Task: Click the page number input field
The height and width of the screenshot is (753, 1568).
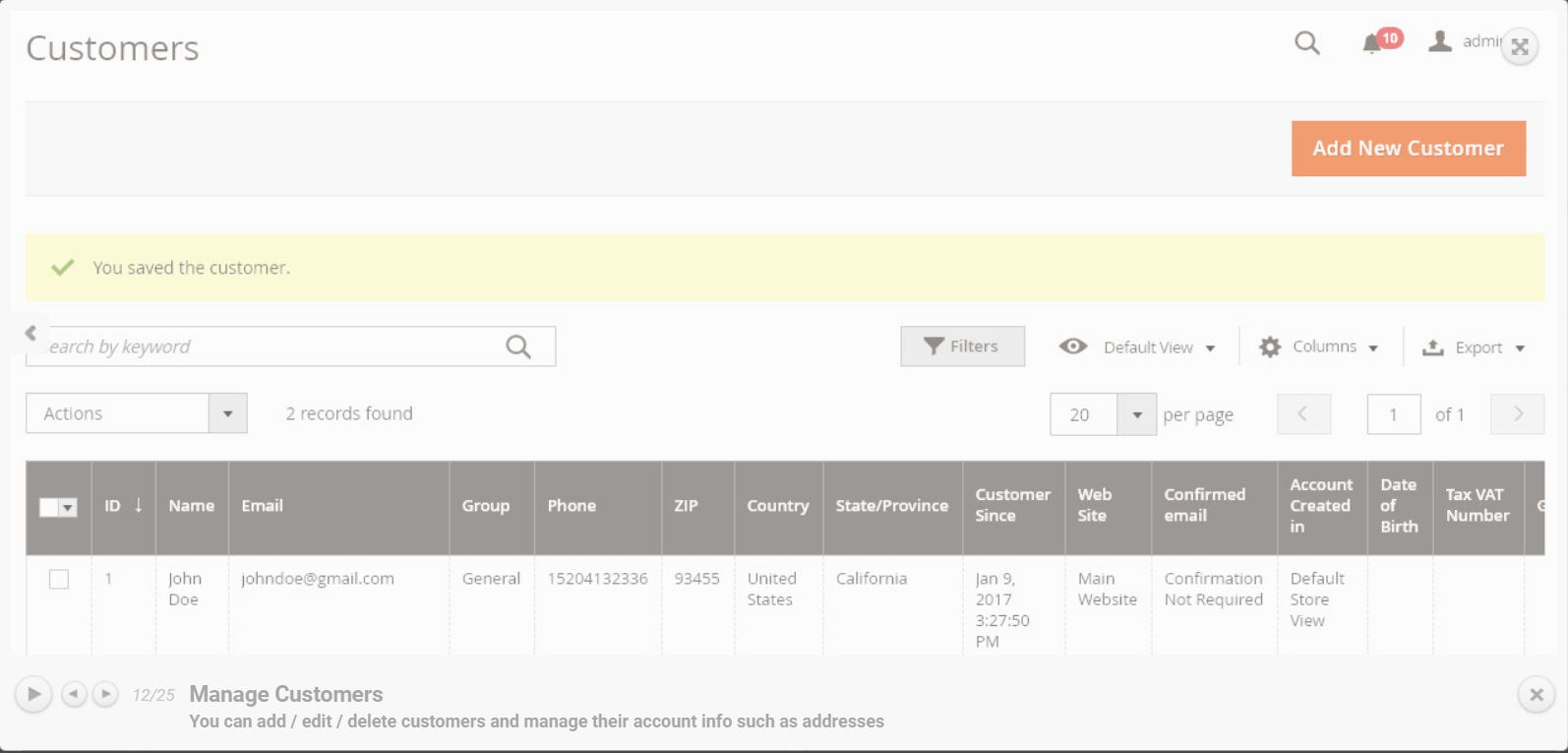Action: tap(1393, 414)
